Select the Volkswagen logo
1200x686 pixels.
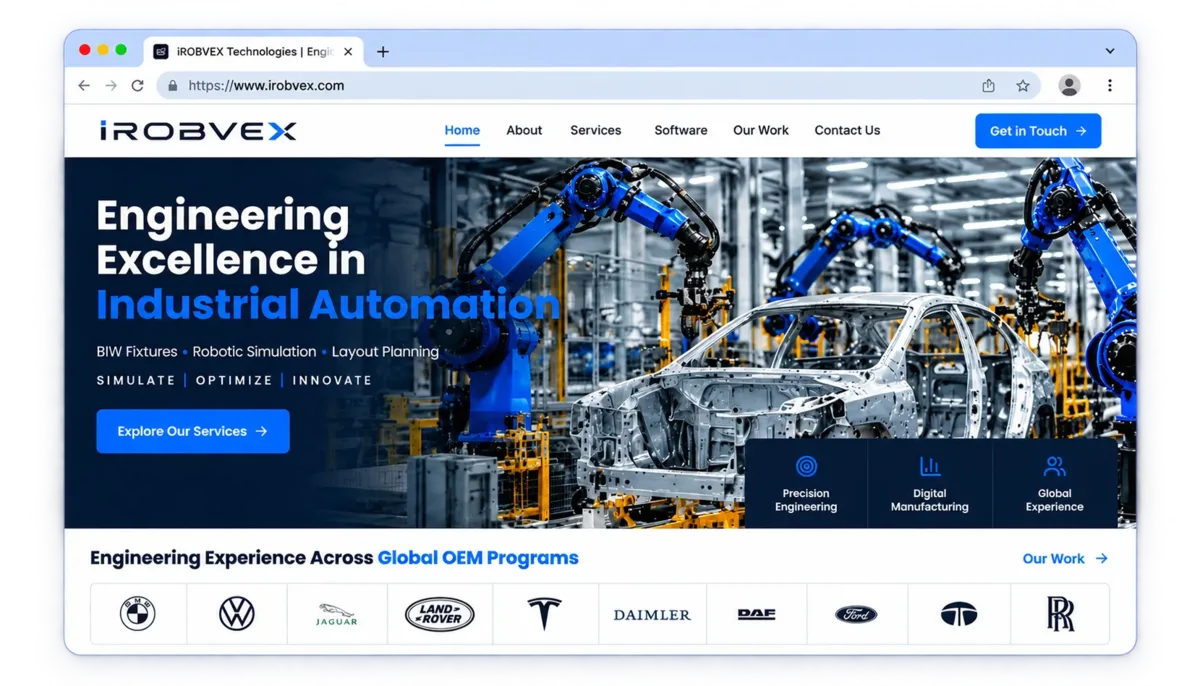point(237,614)
